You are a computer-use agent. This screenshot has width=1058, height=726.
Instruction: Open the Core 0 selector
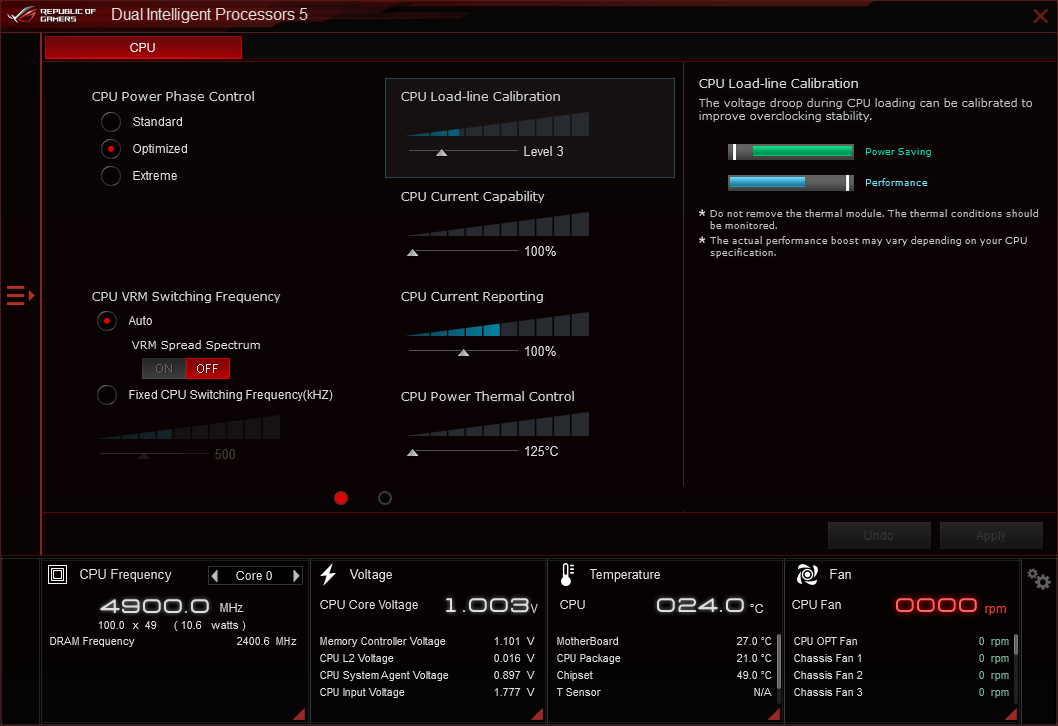(254, 575)
